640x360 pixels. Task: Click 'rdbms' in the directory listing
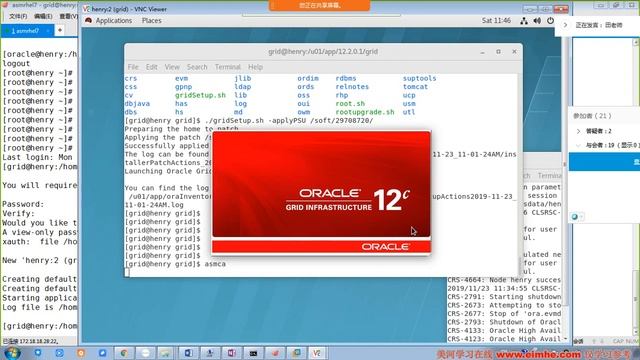(x=346, y=78)
